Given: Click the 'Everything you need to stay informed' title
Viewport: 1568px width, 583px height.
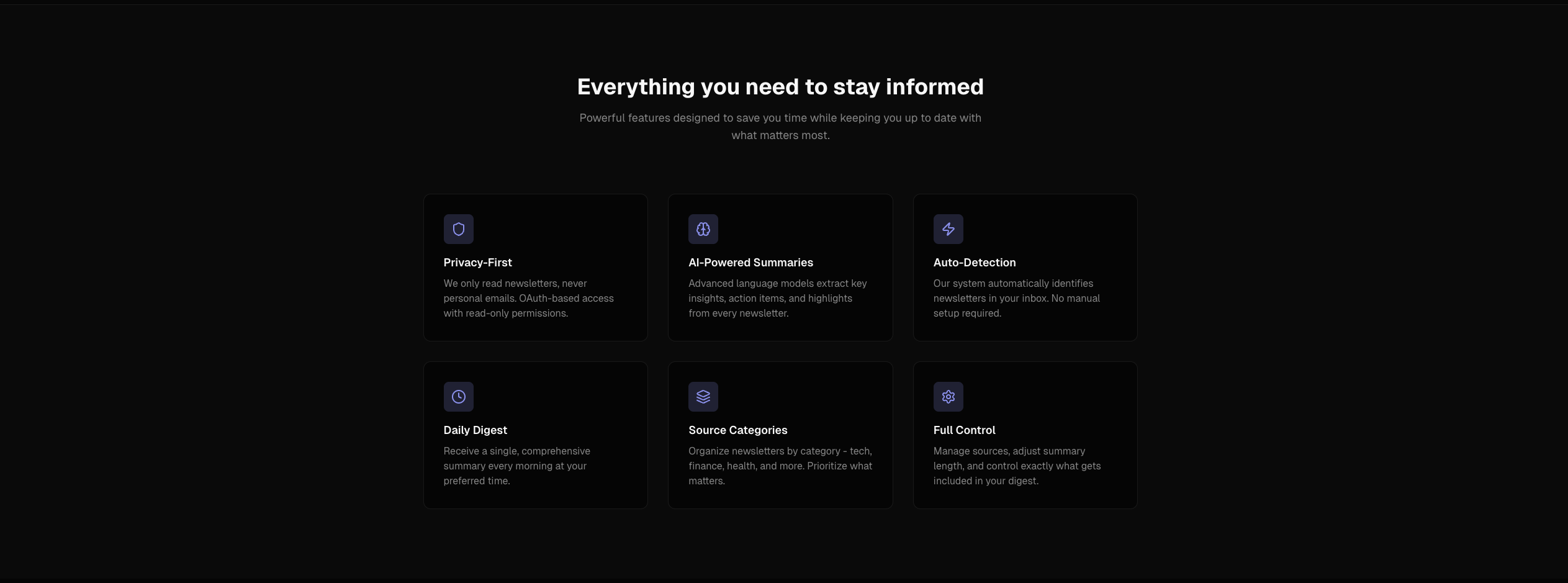Looking at the screenshot, I should click(780, 86).
